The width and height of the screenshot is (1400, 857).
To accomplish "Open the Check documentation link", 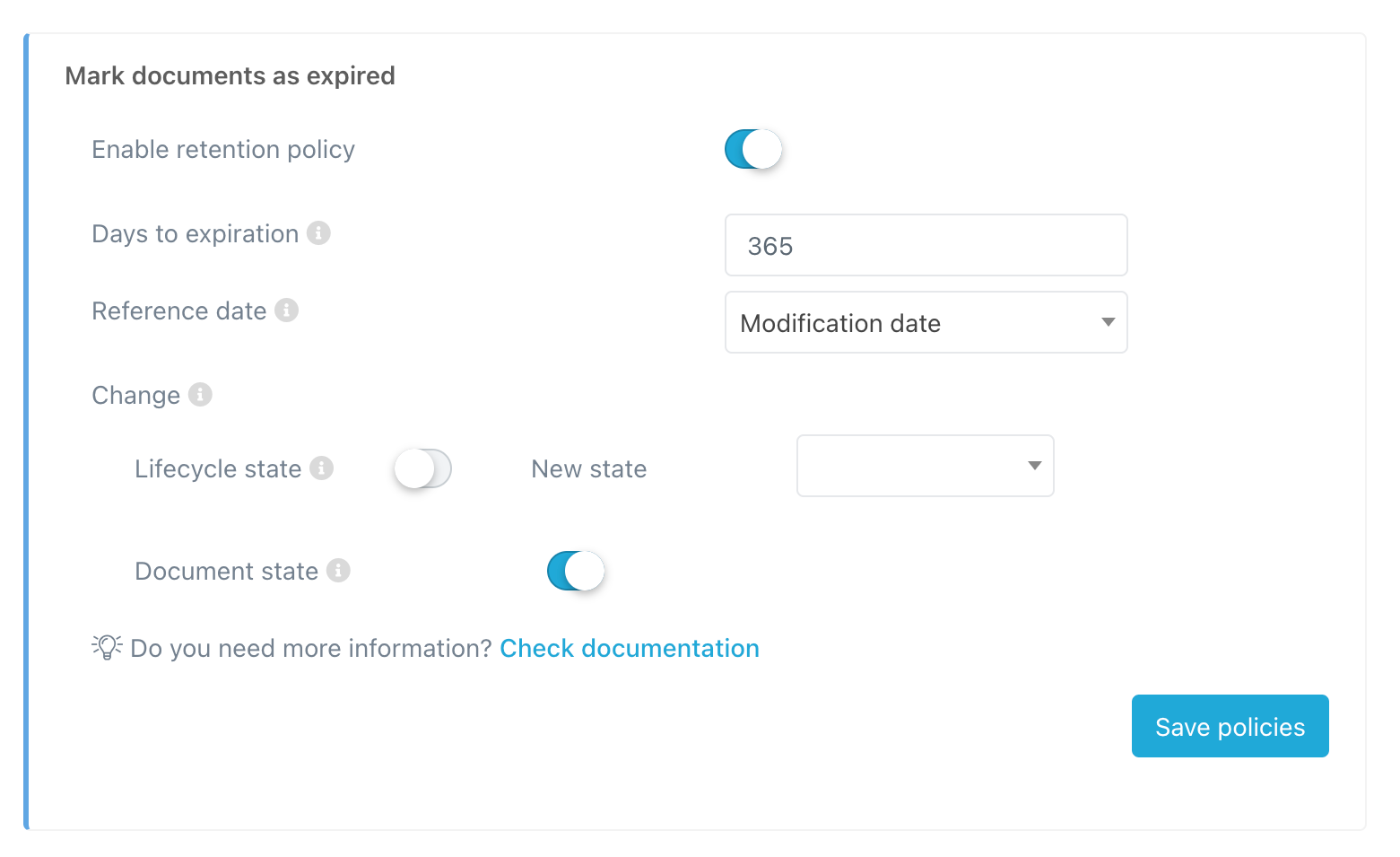I will [629, 648].
